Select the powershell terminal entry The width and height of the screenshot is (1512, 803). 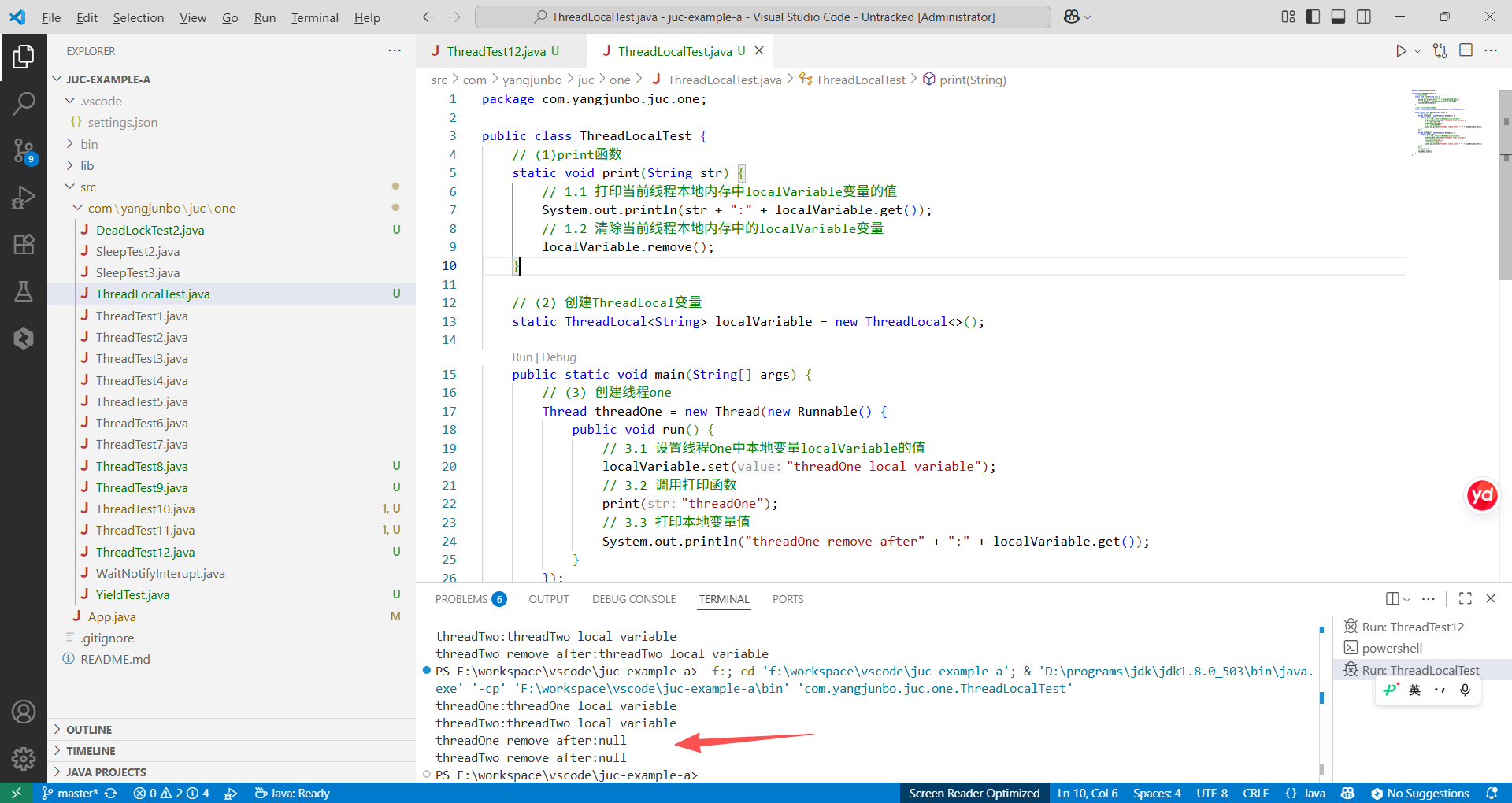click(1392, 648)
